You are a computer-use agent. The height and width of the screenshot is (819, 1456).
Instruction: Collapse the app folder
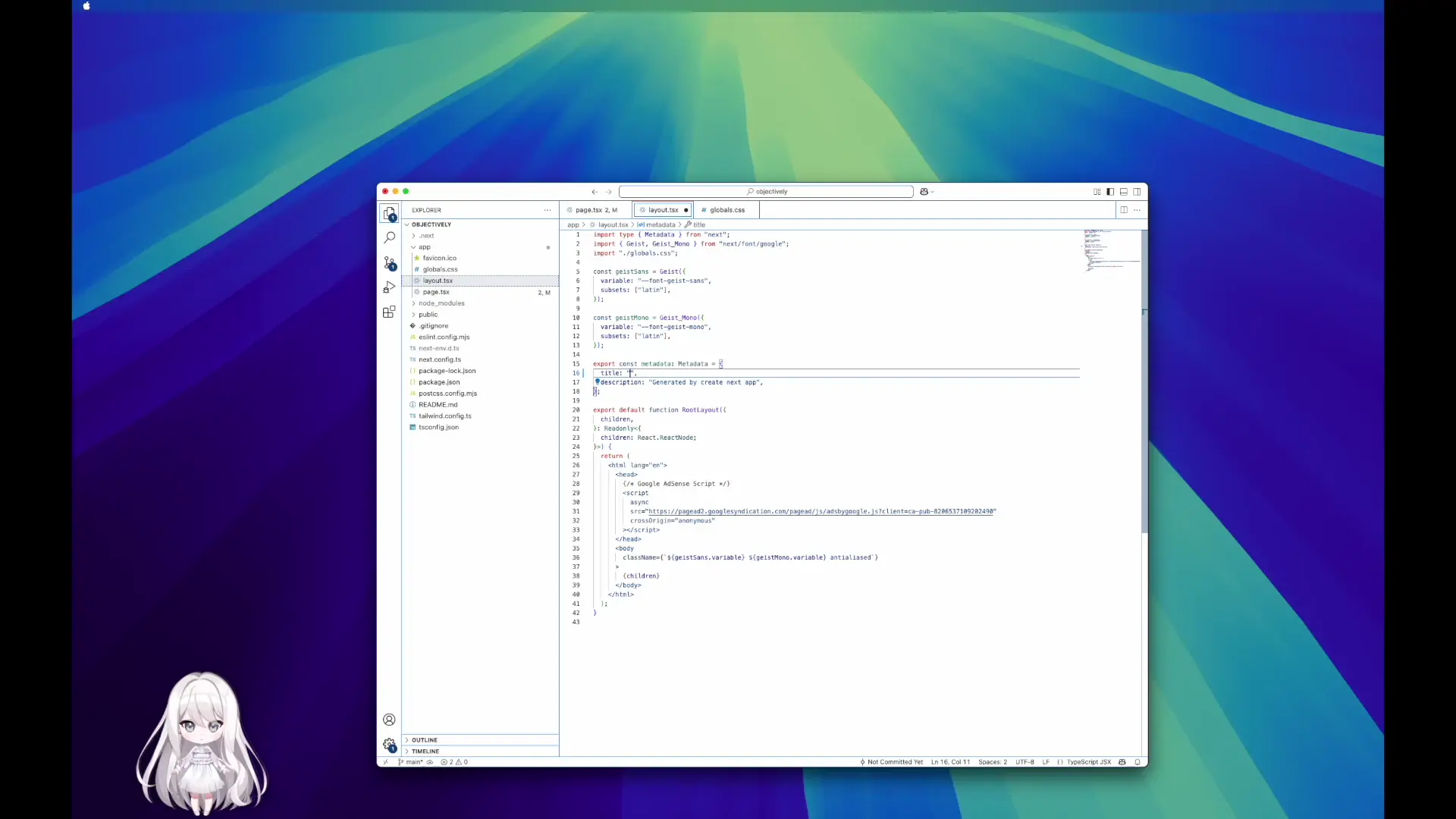click(481, 247)
